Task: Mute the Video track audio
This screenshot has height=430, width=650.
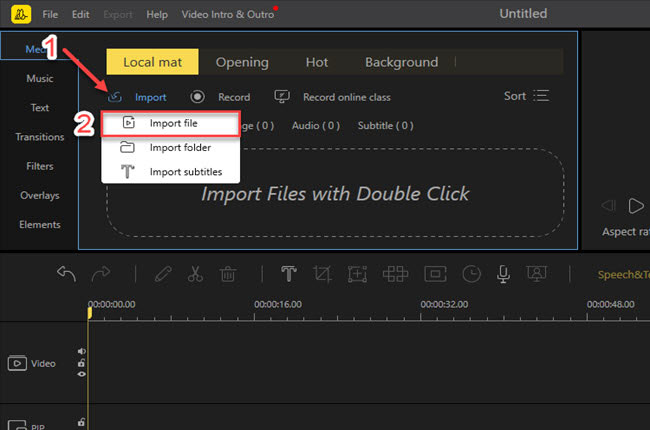Action: coord(82,352)
